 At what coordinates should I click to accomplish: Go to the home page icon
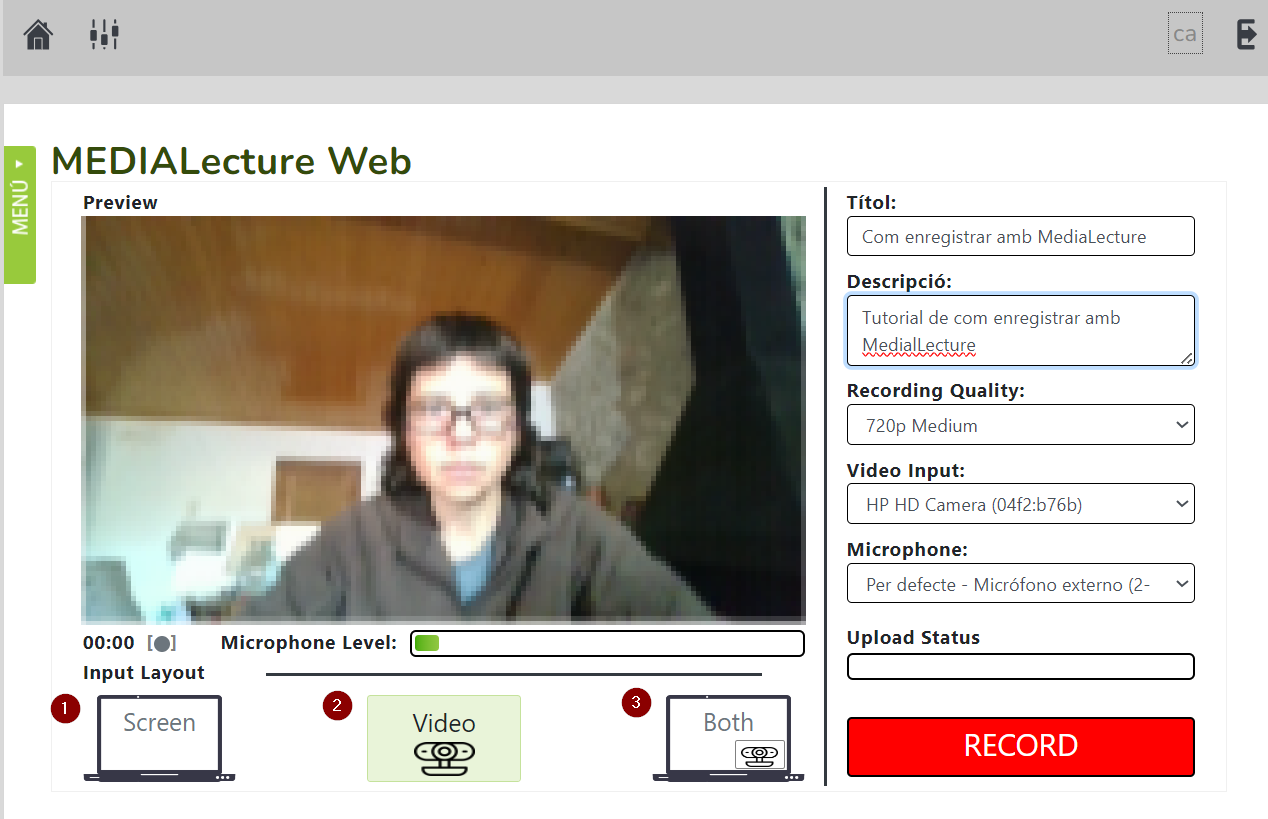(39, 35)
